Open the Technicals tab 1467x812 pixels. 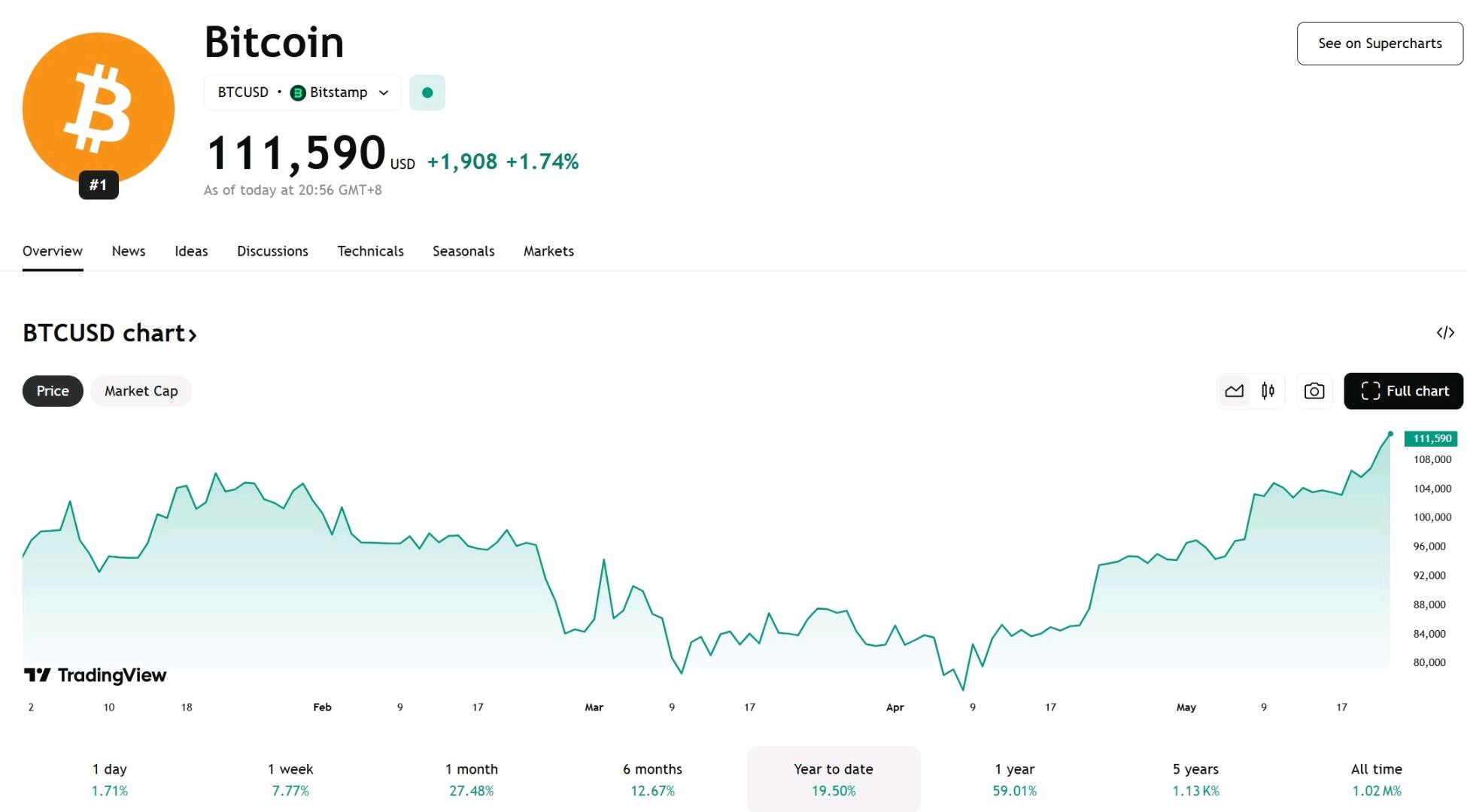(370, 251)
